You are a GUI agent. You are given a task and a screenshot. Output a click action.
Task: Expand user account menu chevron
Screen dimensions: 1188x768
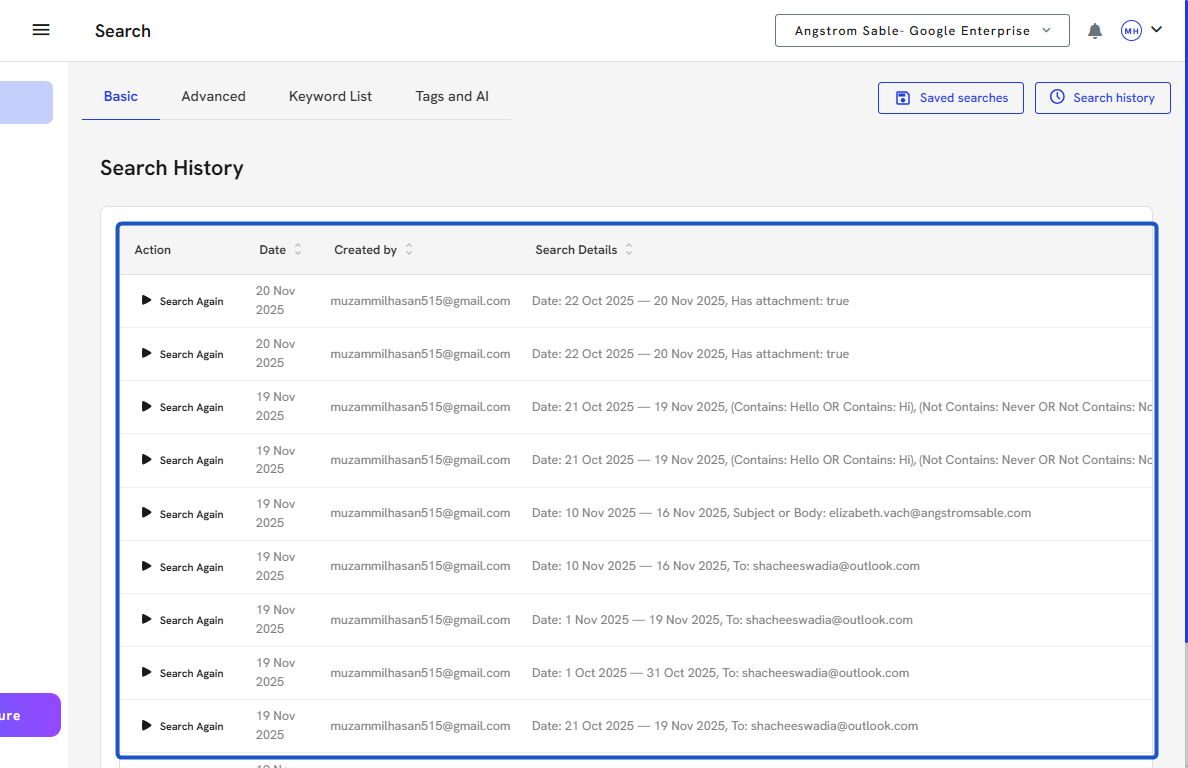tap(1157, 30)
